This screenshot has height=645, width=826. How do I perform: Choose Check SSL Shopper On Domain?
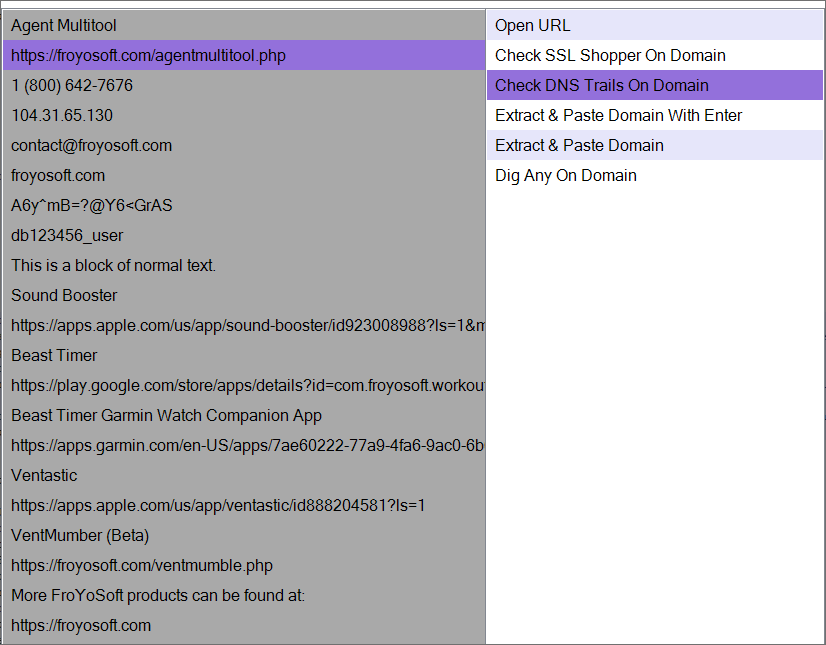click(655, 55)
